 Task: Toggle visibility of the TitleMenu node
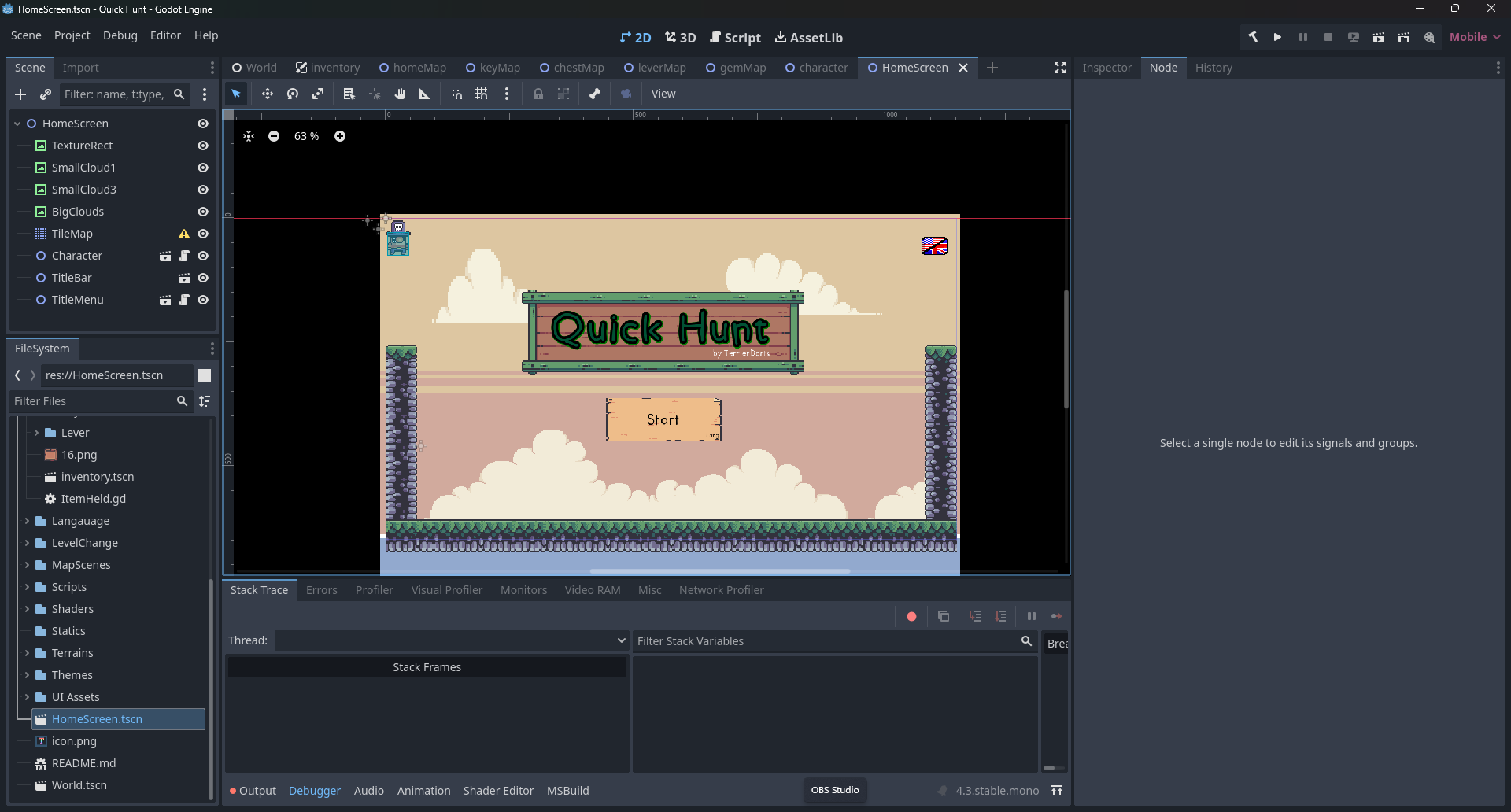(x=203, y=300)
